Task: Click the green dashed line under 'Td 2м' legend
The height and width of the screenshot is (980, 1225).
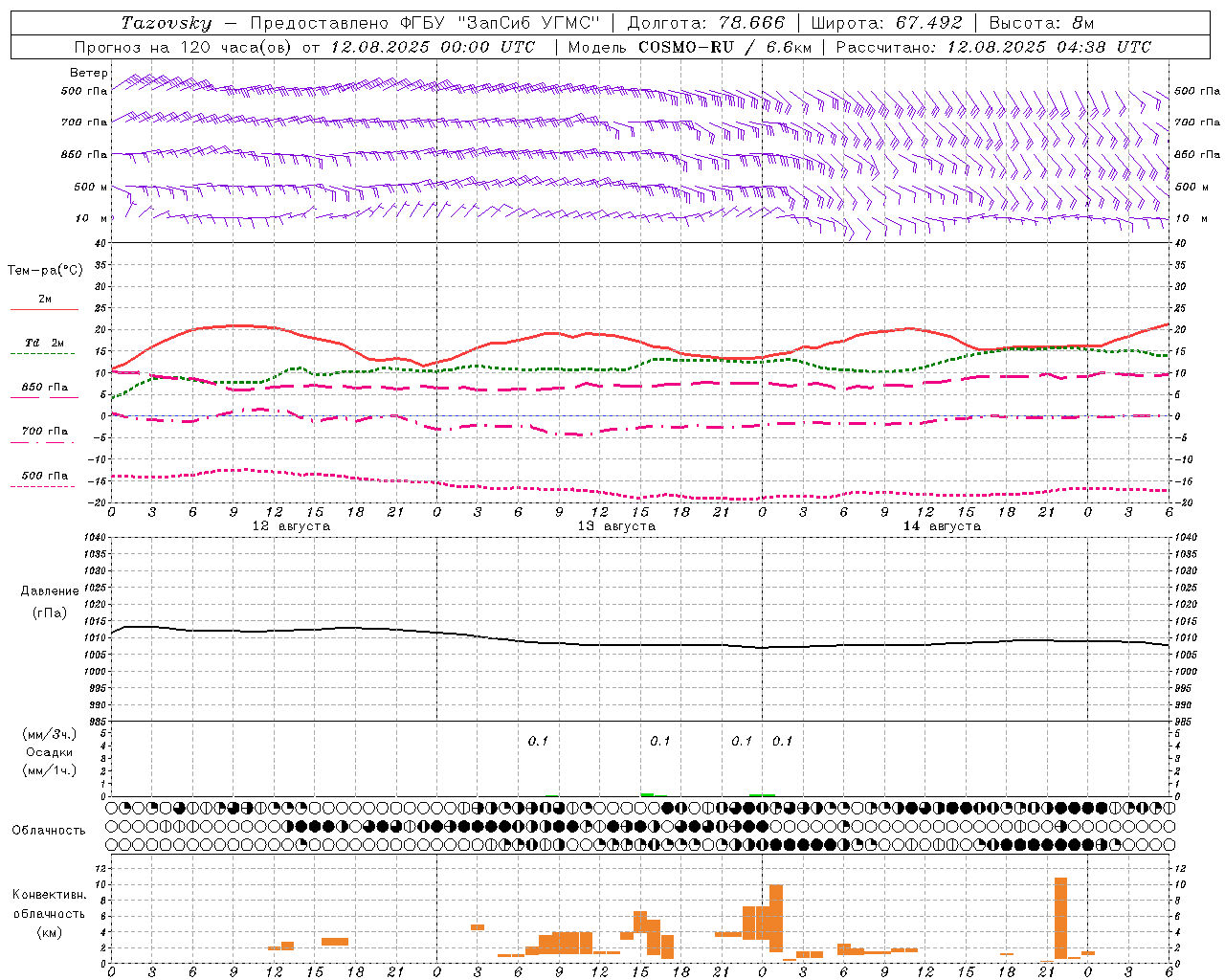Action: pyautogui.click(x=42, y=354)
